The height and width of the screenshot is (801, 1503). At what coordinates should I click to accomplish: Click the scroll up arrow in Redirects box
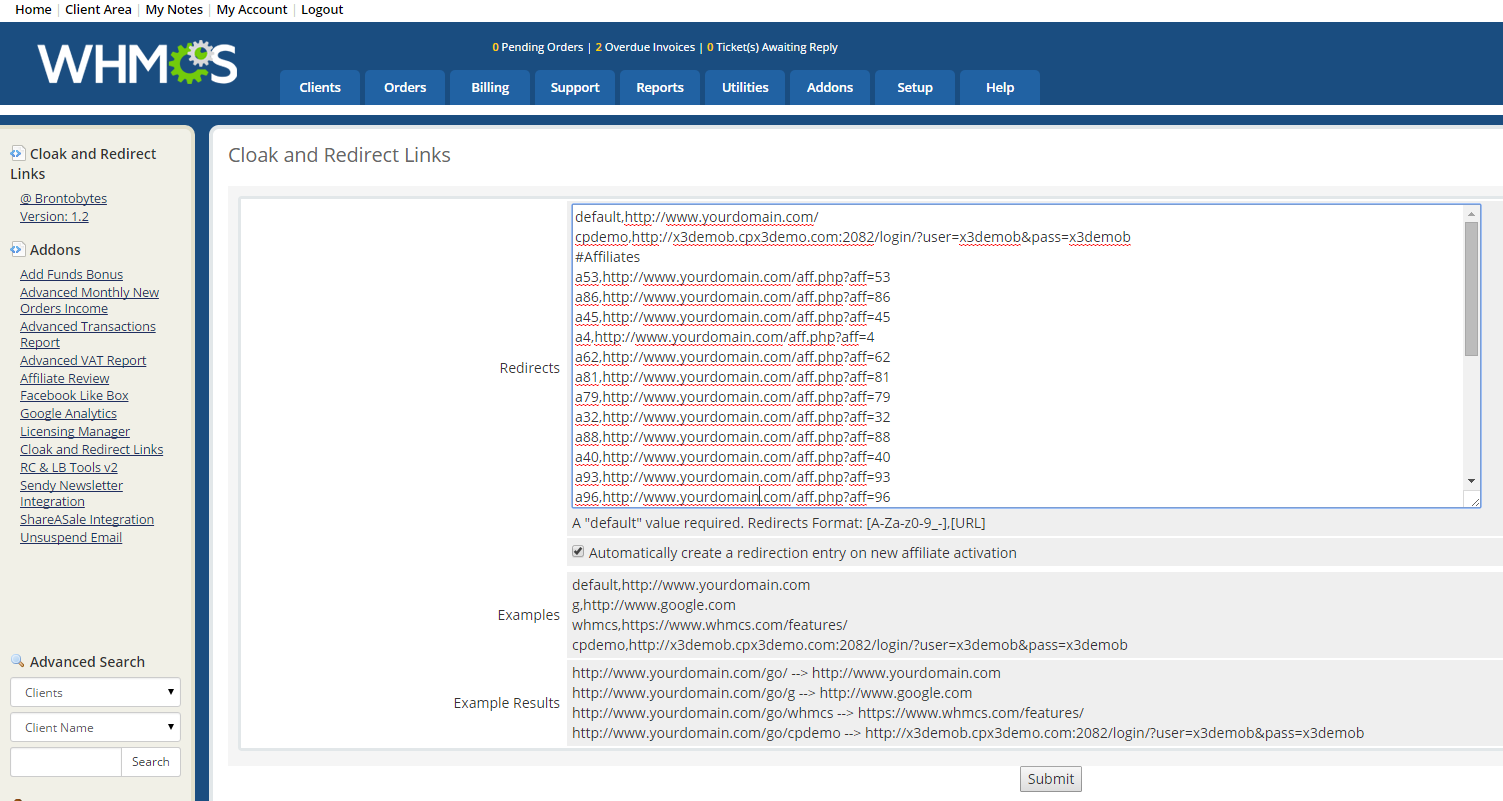[x=1471, y=213]
